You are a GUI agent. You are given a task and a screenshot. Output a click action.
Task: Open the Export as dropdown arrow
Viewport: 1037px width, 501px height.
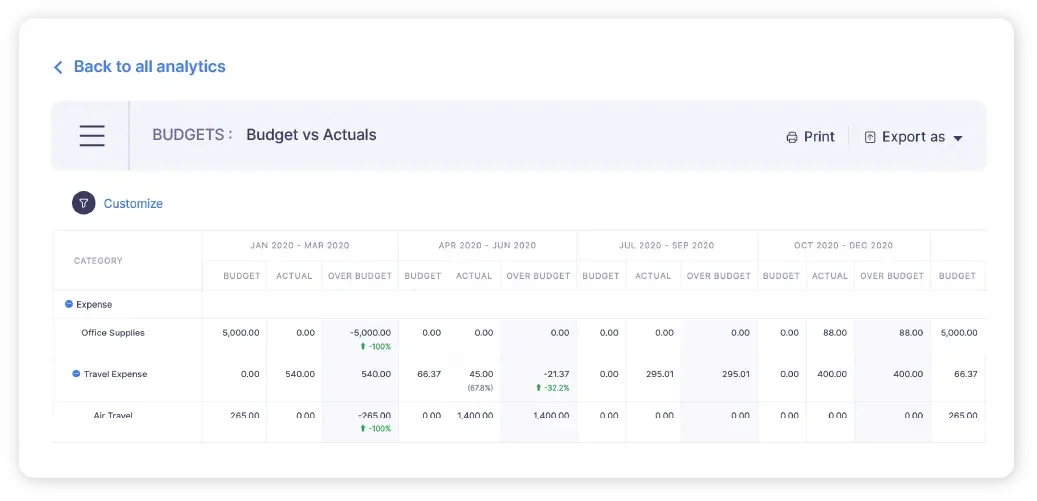(958, 138)
